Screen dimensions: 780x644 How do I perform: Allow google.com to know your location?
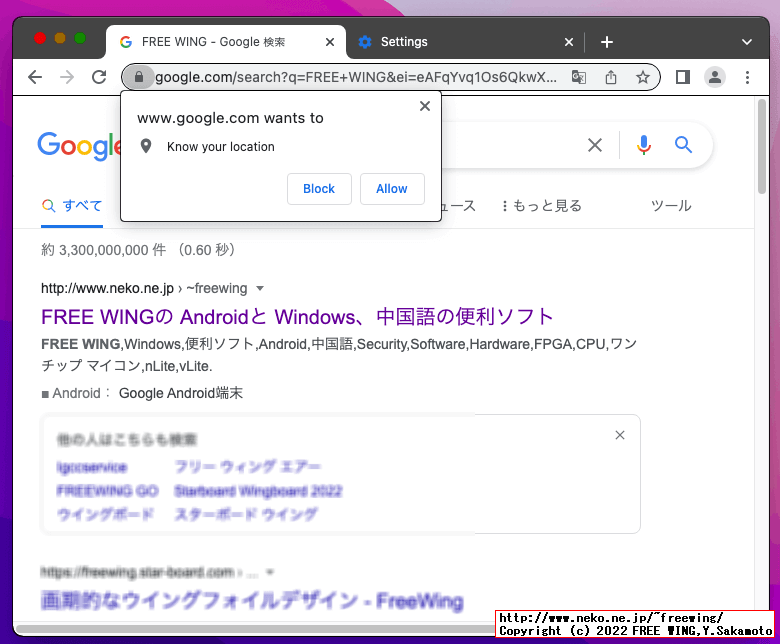[x=392, y=189]
